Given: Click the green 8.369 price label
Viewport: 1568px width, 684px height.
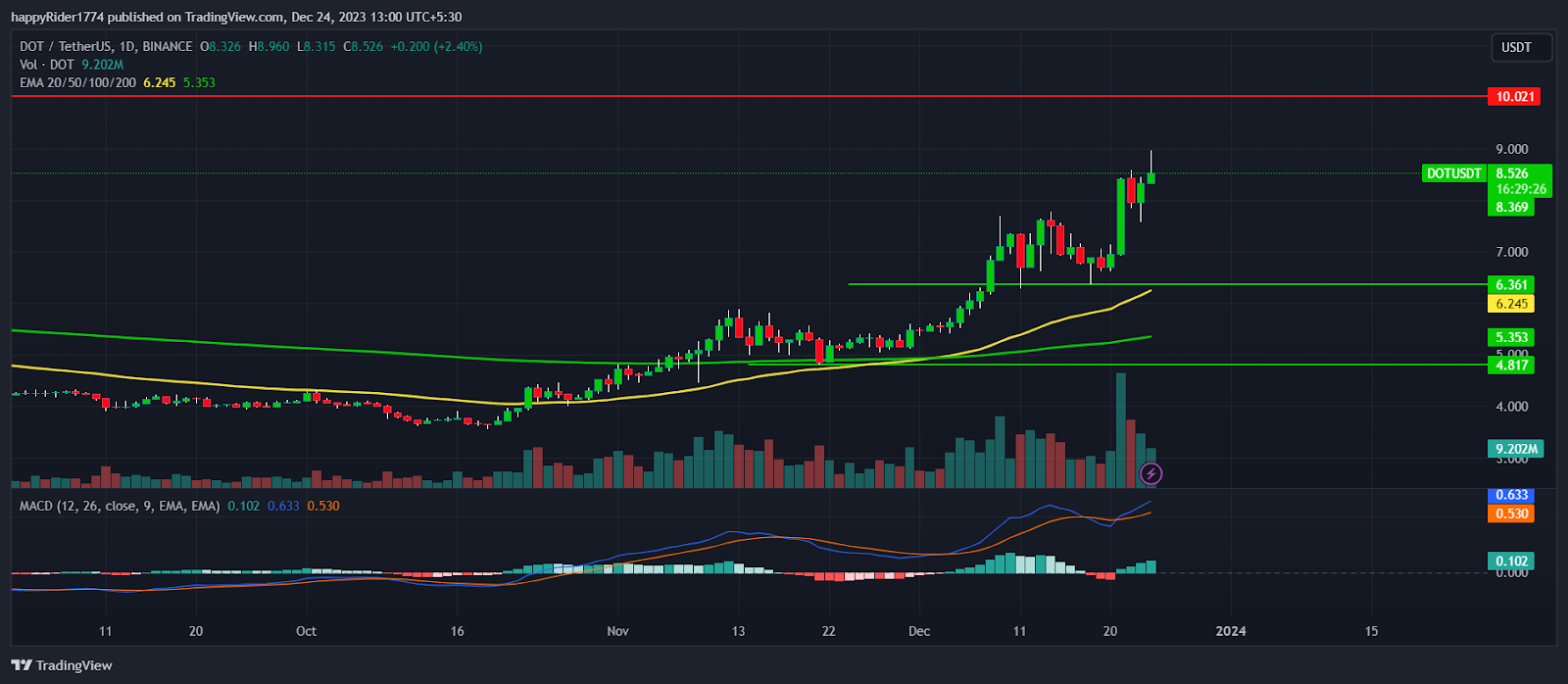Looking at the screenshot, I should click(x=1510, y=207).
